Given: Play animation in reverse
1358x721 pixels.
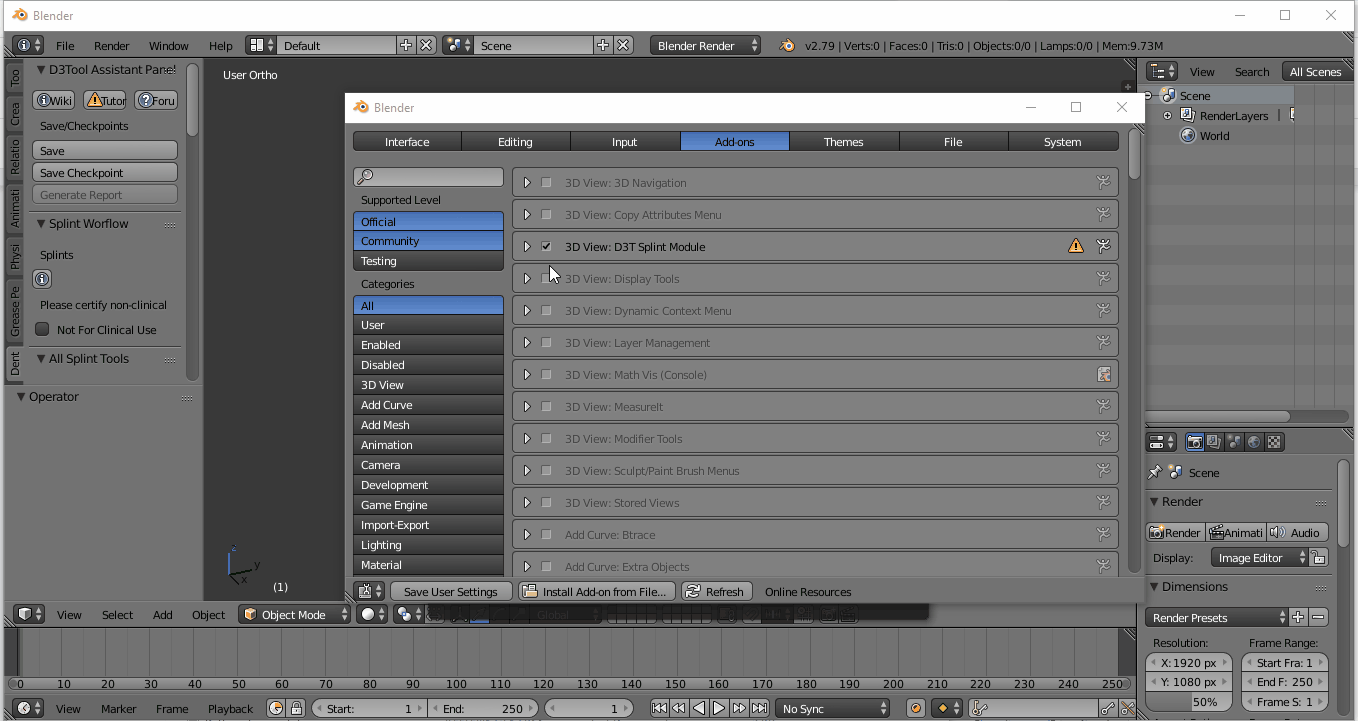Looking at the screenshot, I should click(699, 708).
